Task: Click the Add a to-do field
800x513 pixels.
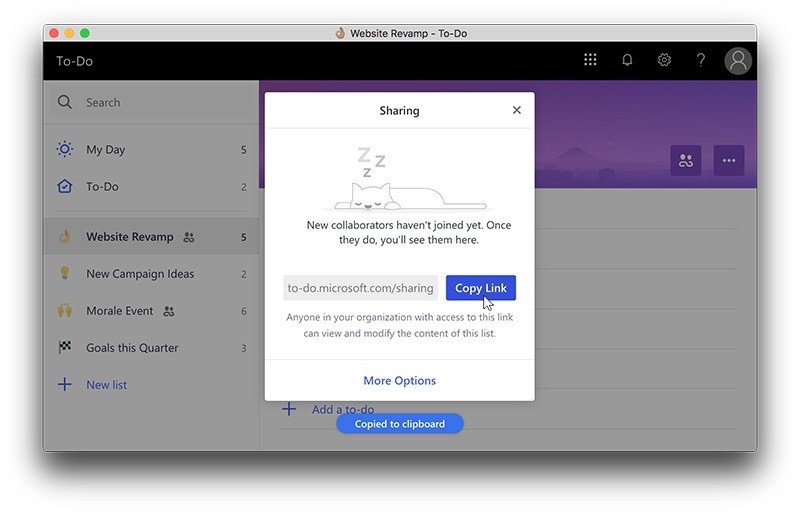Action: pyautogui.click(x=343, y=409)
